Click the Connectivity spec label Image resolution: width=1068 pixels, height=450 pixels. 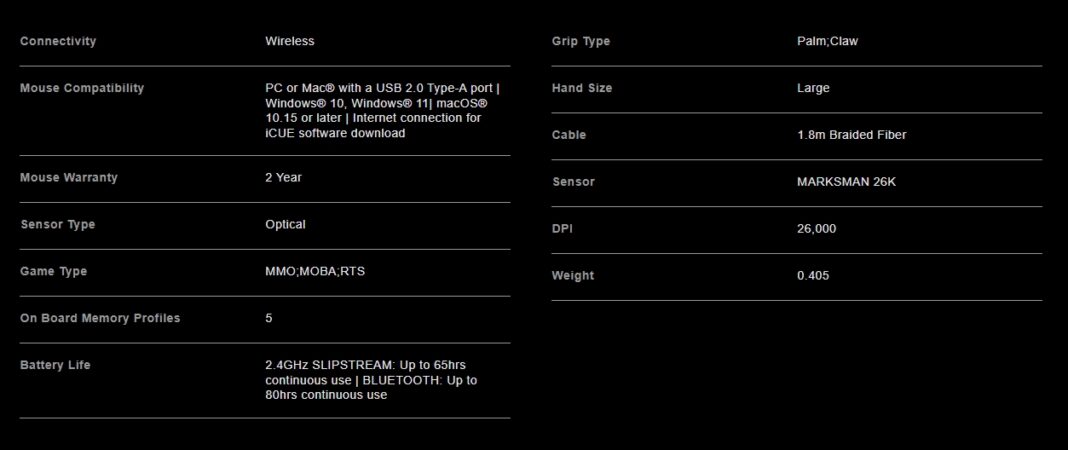[x=58, y=41]
